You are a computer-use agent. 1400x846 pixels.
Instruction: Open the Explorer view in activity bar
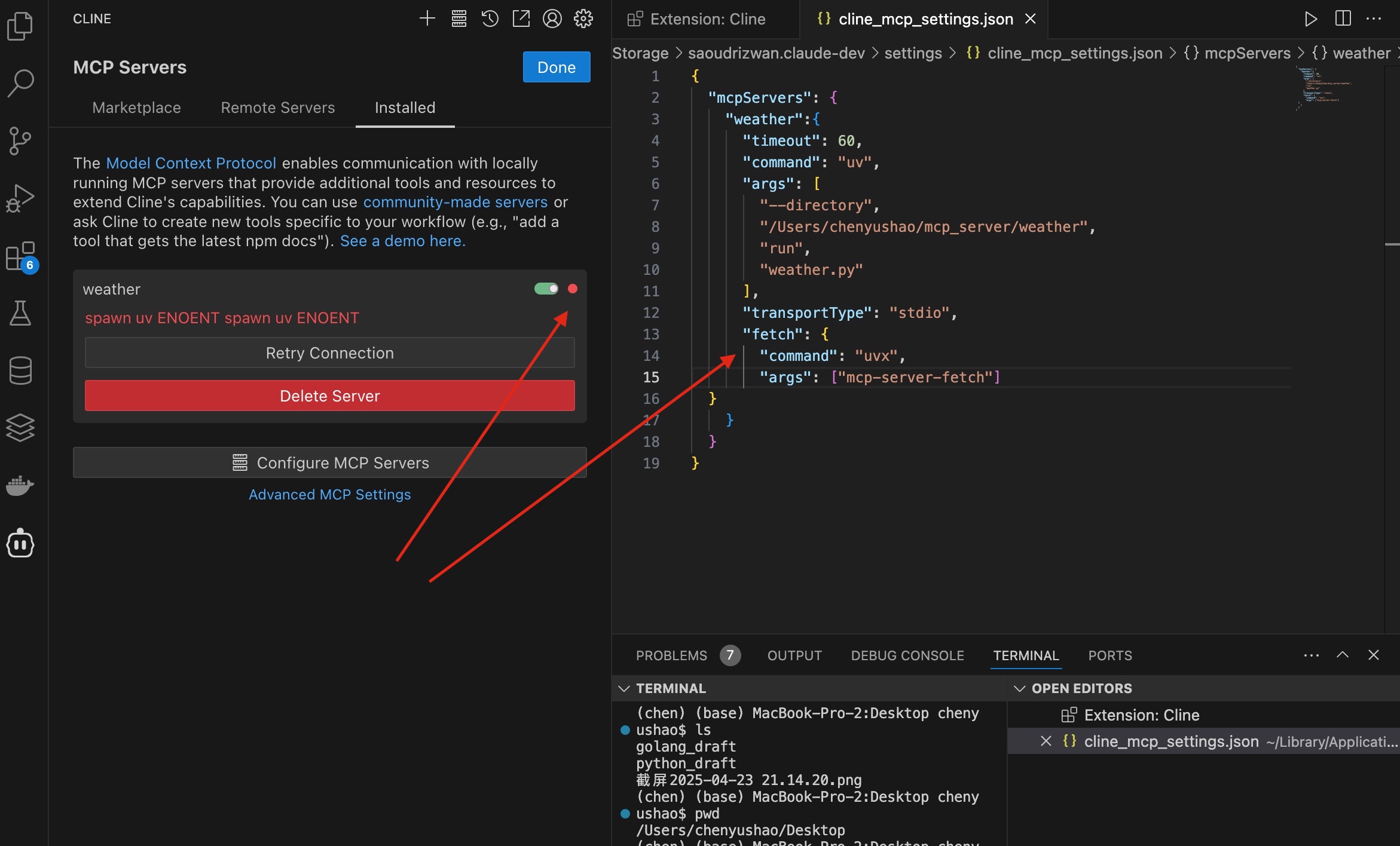point(20,26)
